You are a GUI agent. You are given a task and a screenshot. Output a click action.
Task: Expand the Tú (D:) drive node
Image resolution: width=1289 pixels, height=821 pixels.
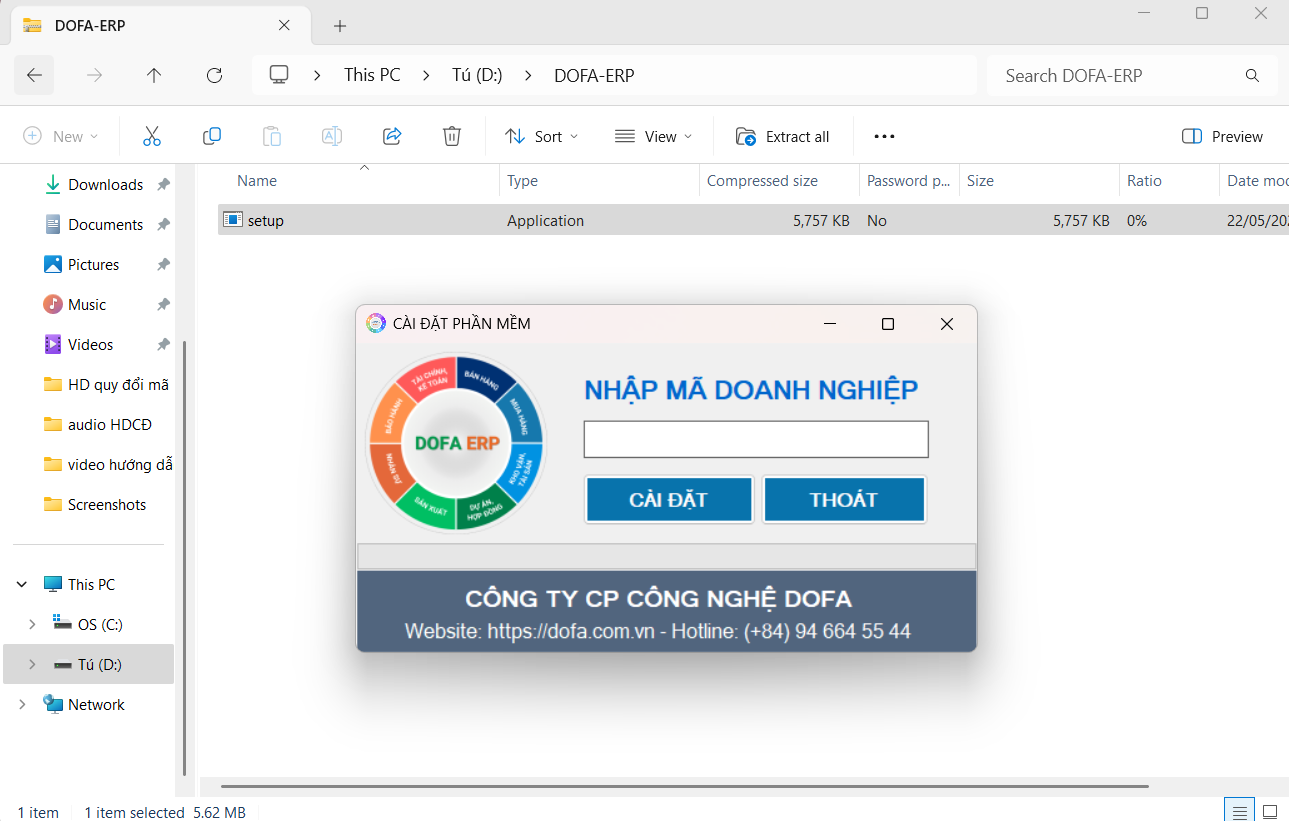[x=32, y=665]
